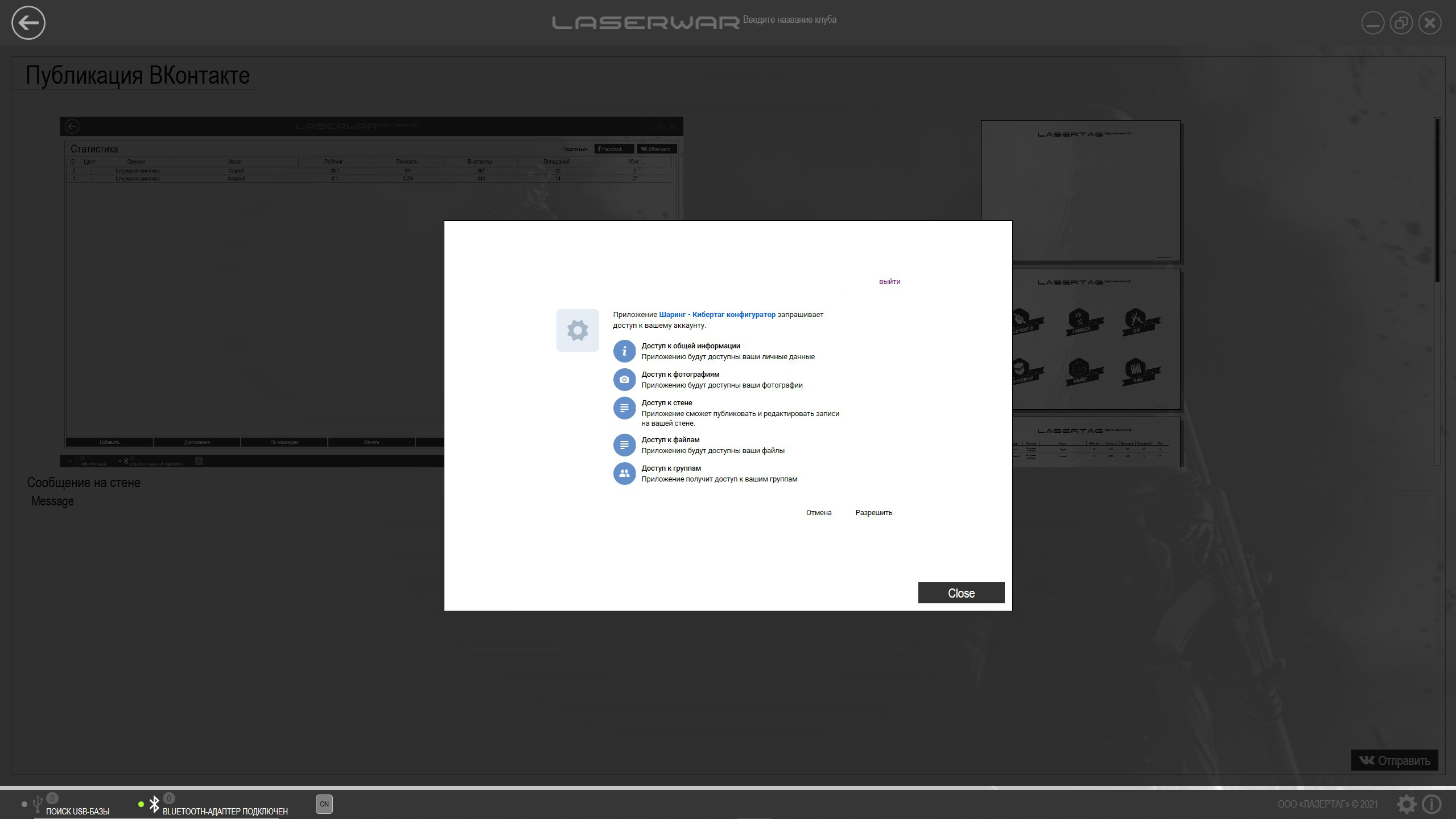
Task: Click the photos access camera icon
Action: click(624, 380)
